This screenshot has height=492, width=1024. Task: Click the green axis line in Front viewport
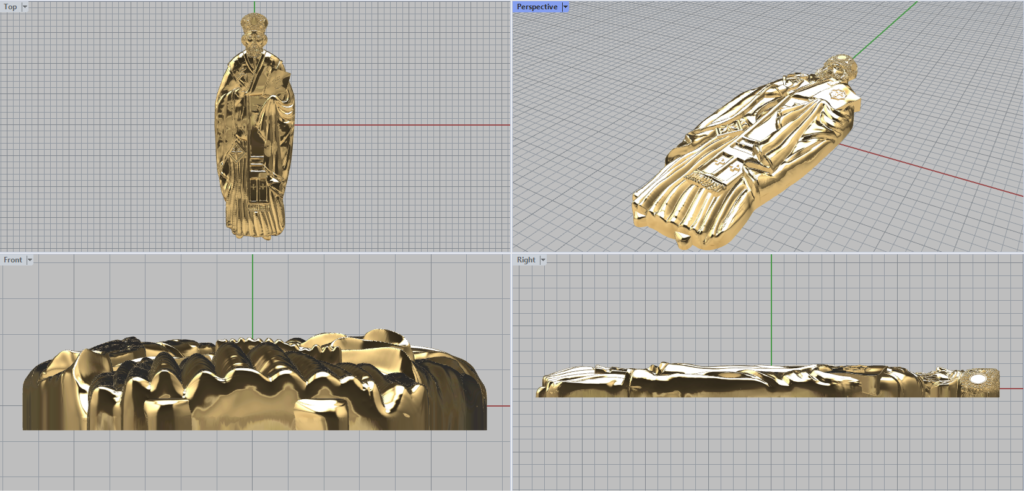point(253,290)
